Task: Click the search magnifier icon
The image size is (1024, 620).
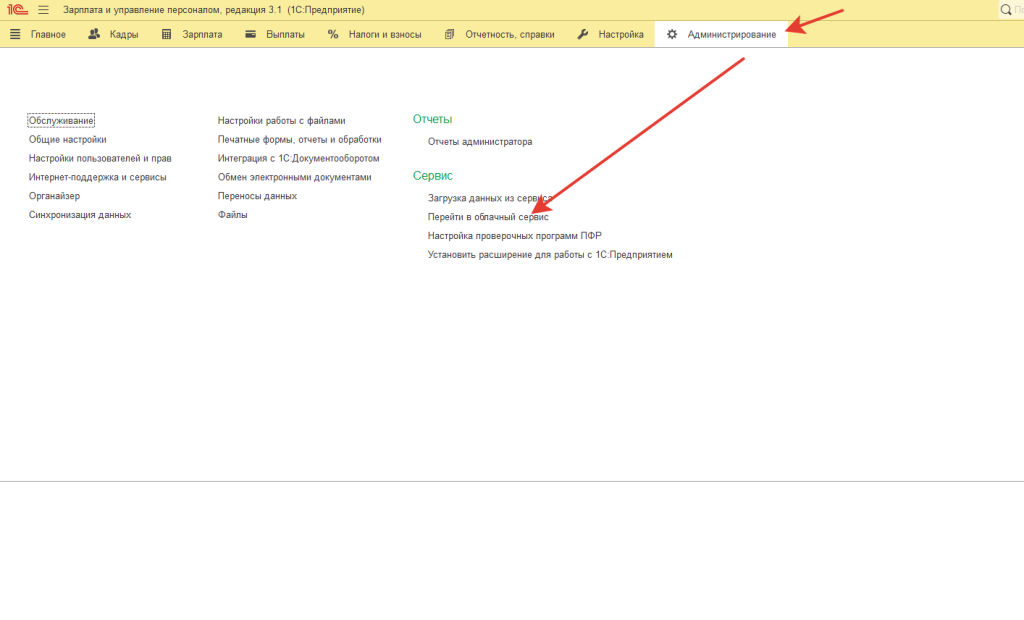Action: (x=1006, y=10)
